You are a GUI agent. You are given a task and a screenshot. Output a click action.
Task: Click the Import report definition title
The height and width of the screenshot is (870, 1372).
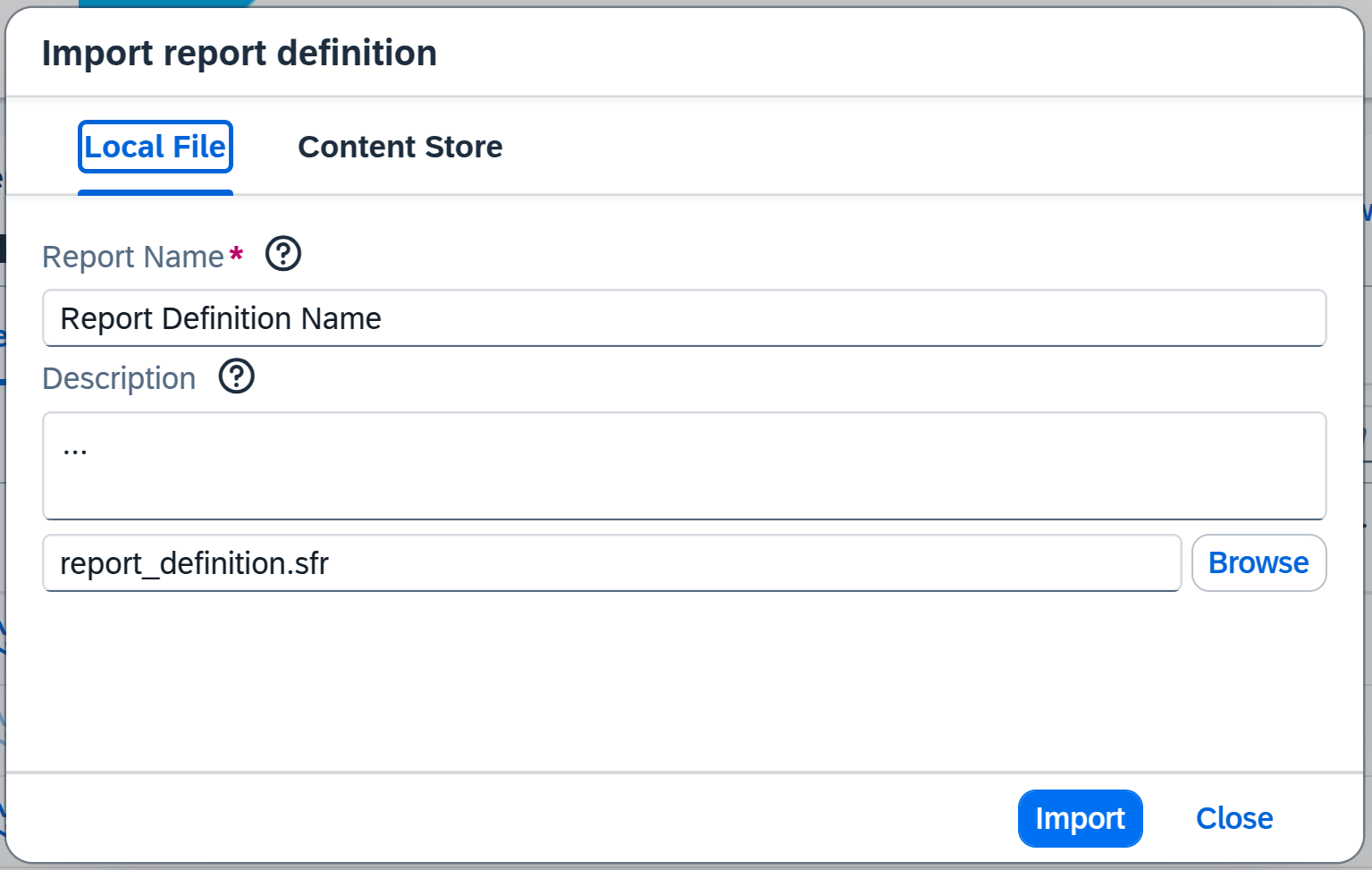click(x=240, y=54)
